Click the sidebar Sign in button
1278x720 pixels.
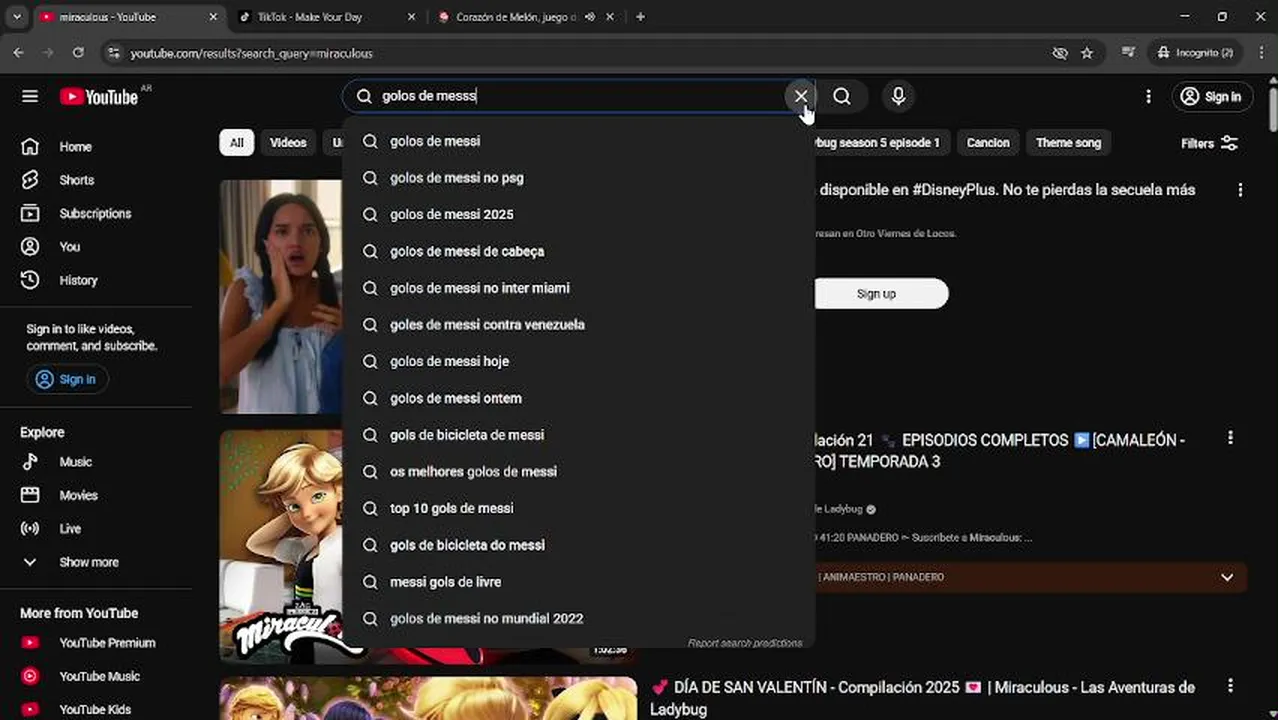click(x=67, y=379)
